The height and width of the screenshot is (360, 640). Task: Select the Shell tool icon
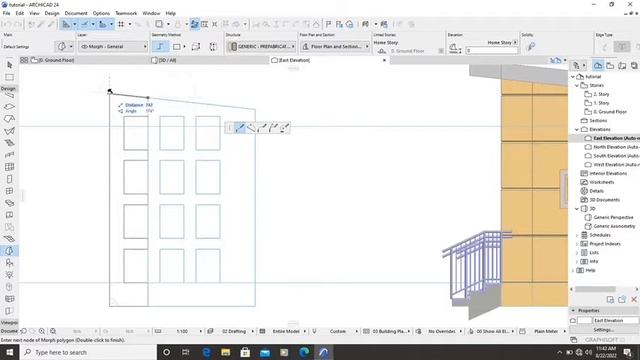(x=9, y=131)
